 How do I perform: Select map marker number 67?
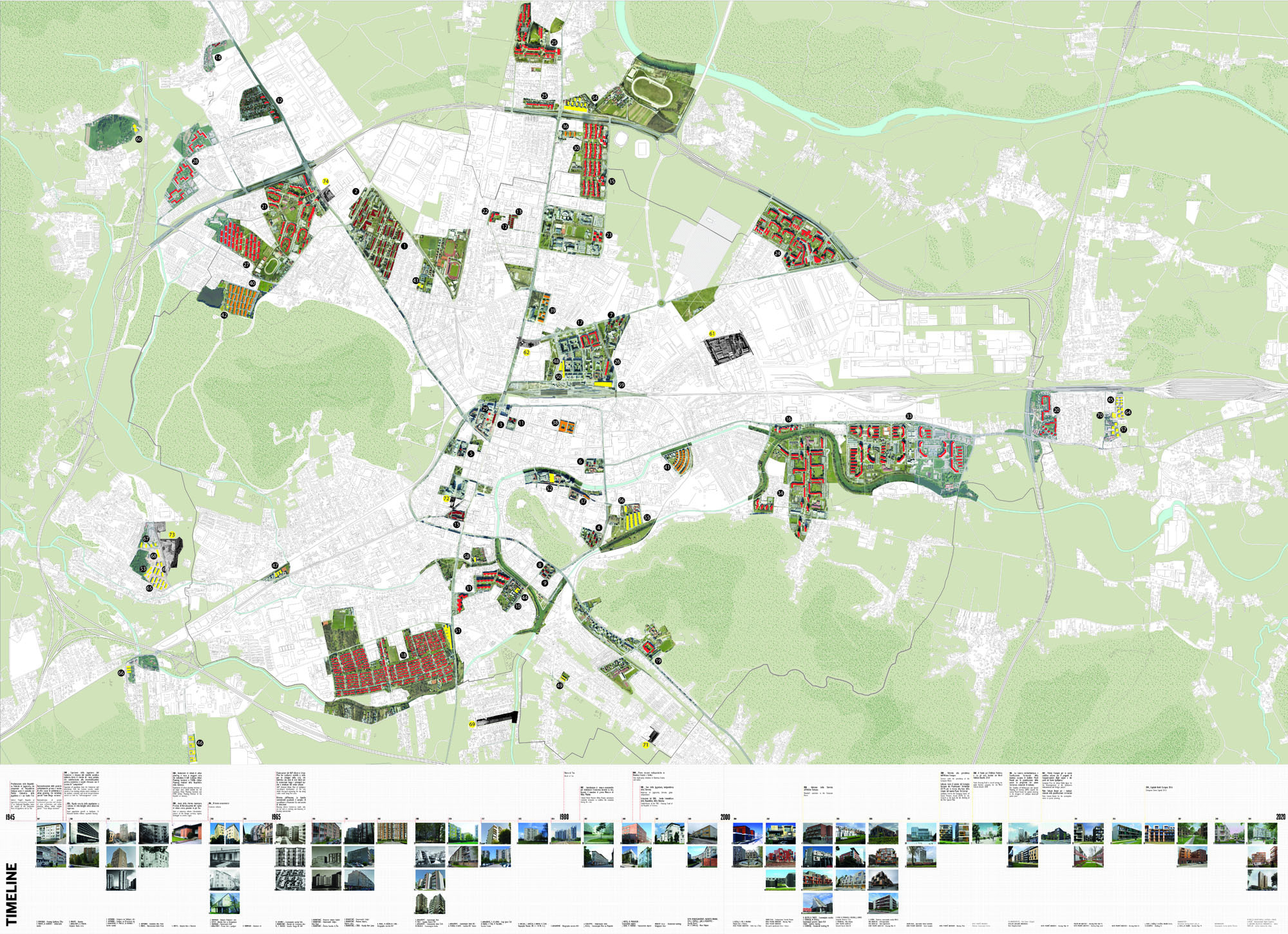146,539
